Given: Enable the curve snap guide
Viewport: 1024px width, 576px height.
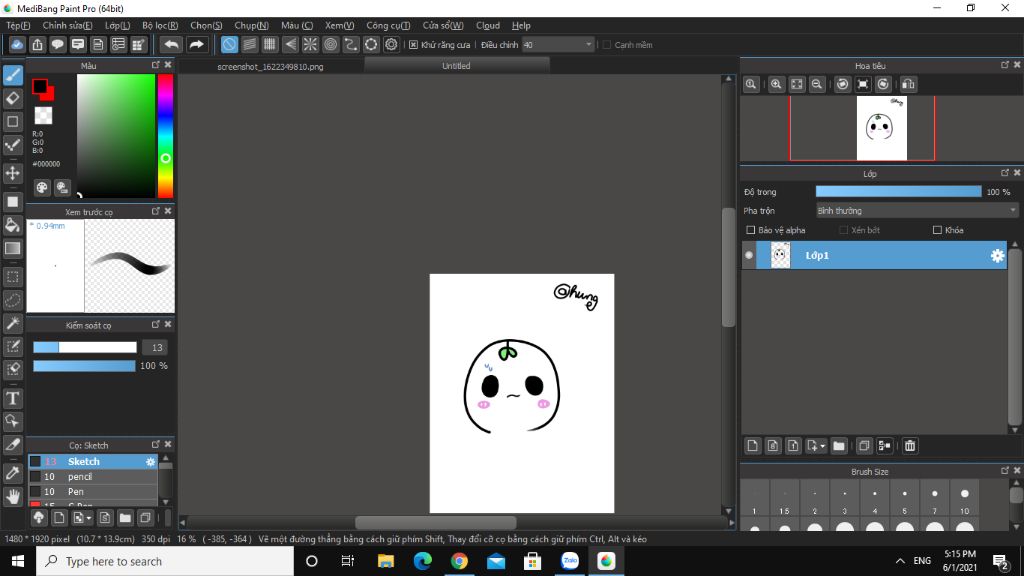Looking at the screenshot, I should coord(351,44).
